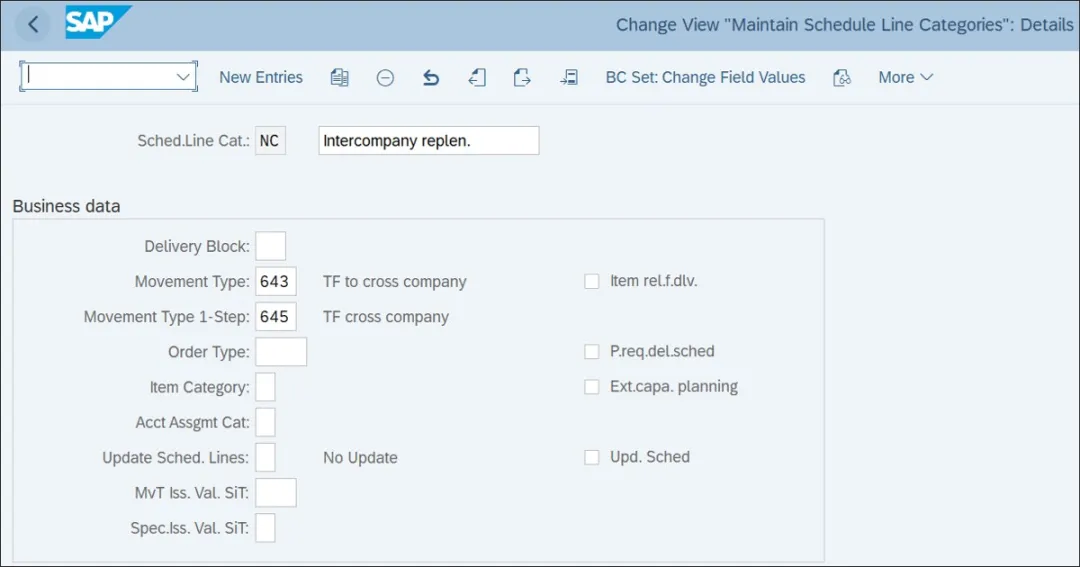Image resolution: width=1080 pixels, height=567 pixels.
Task: Focus the Delivery Block input field
Action: point(270,246)
